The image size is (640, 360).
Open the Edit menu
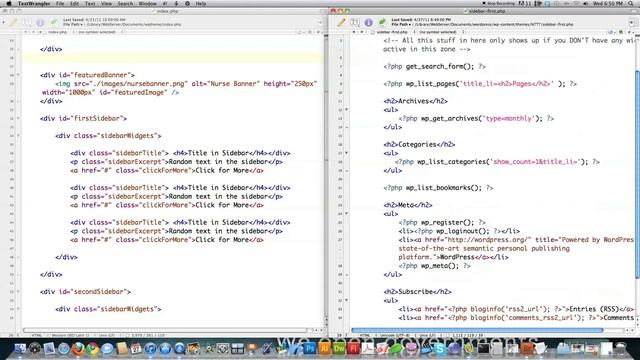pos(74,3)
